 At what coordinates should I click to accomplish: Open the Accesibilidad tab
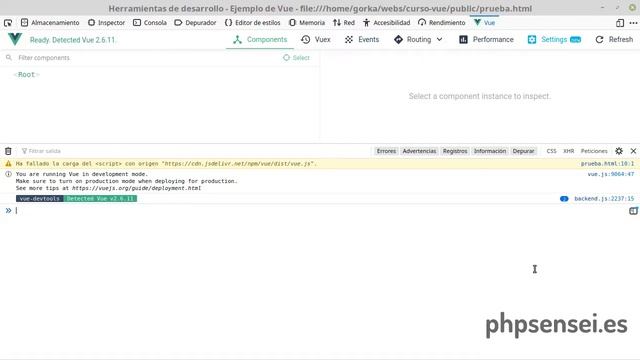(x=387, y=23)
